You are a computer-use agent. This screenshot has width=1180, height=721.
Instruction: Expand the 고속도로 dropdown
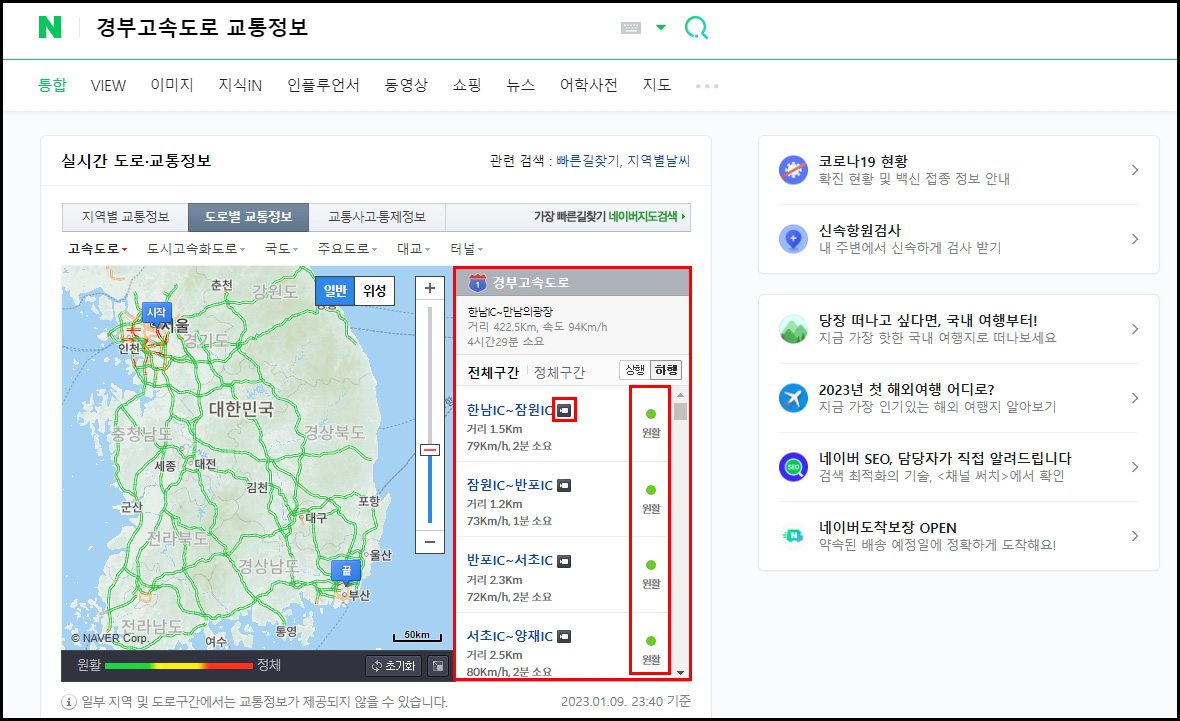click(x=97, y=248)
